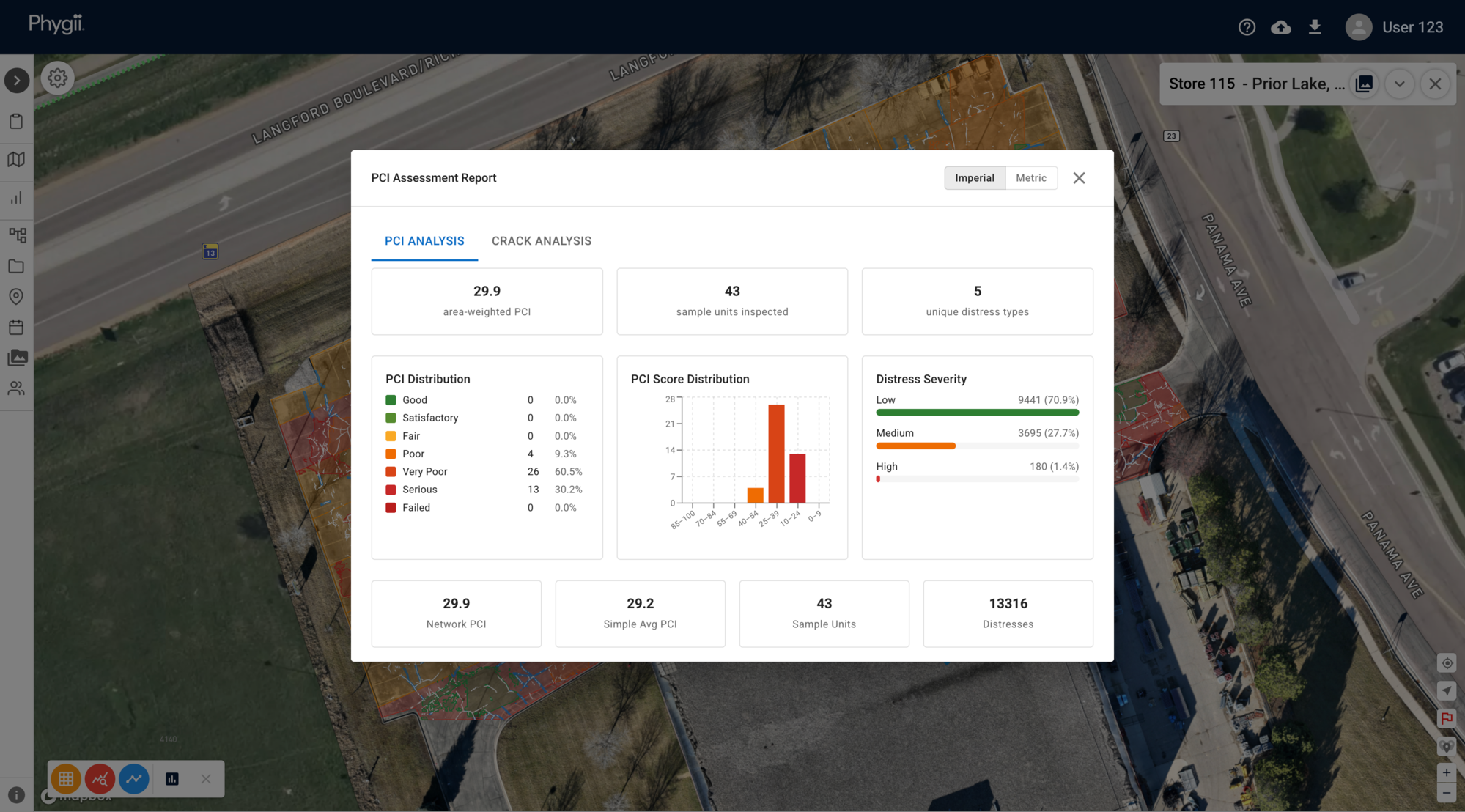1465x812 pixels.
Task: Toggle the red crack analysis button
Action: tap(100, 779)
